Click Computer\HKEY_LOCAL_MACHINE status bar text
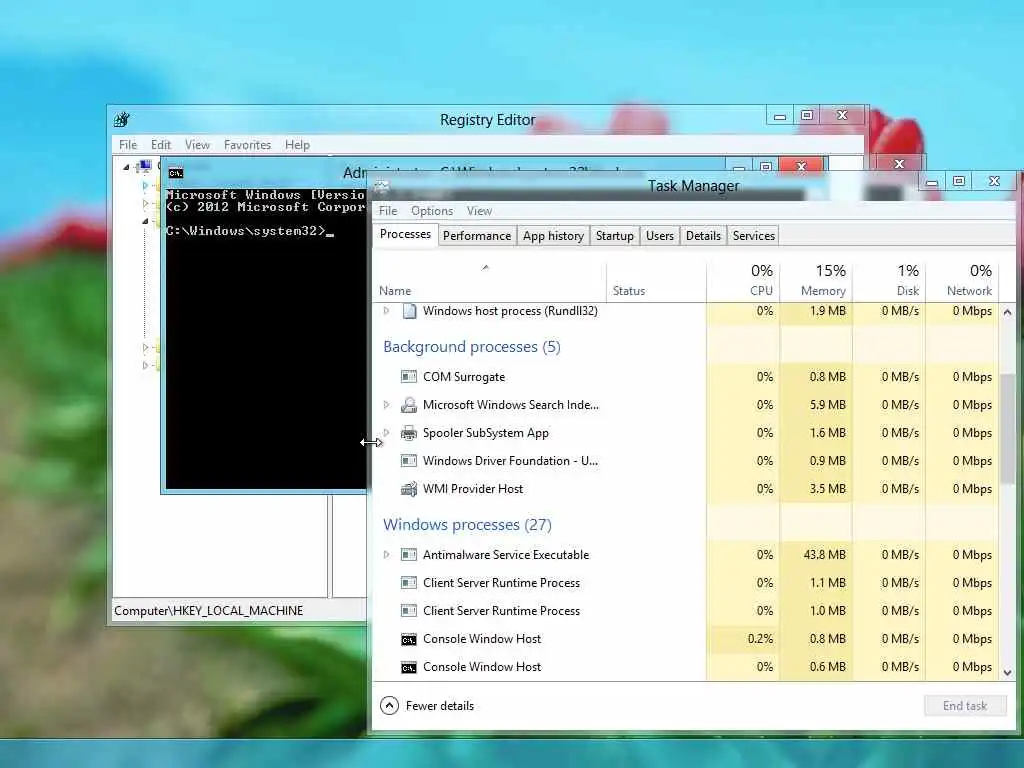Image resolution: width=1024 pixels, height=768 pixels. (x=208, y=611)
